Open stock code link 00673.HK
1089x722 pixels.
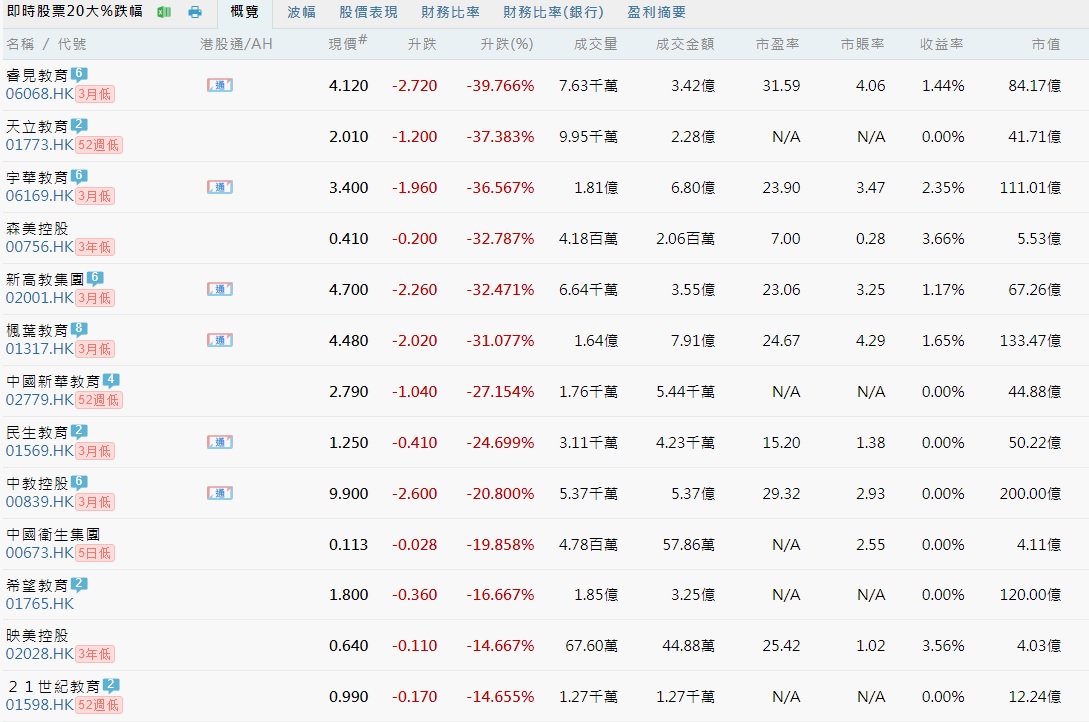click(x=40, y=553)
